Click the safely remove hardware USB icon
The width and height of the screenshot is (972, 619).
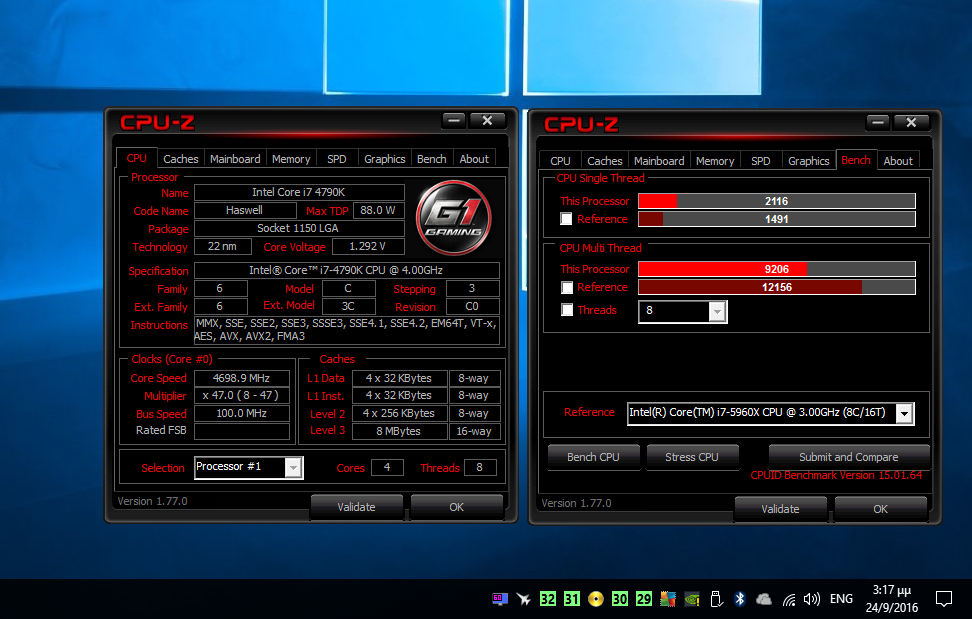(x=716, y=599)
